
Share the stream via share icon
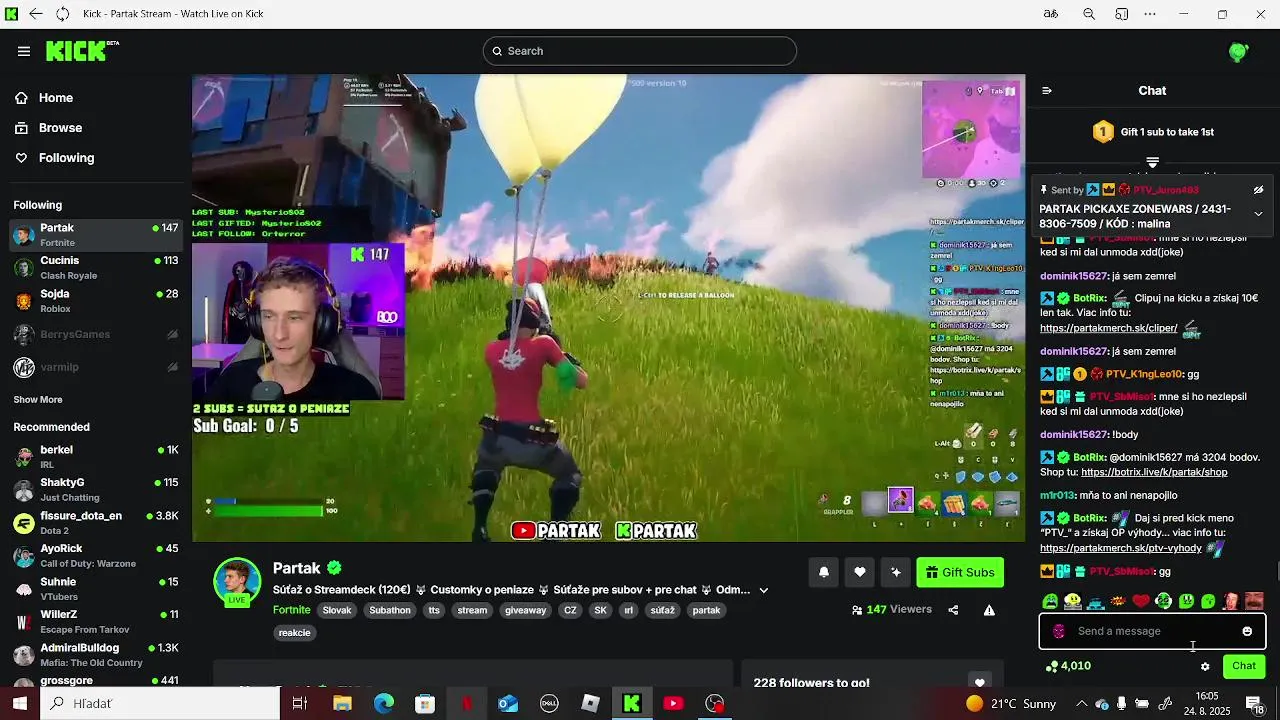[x=953, y=610]
